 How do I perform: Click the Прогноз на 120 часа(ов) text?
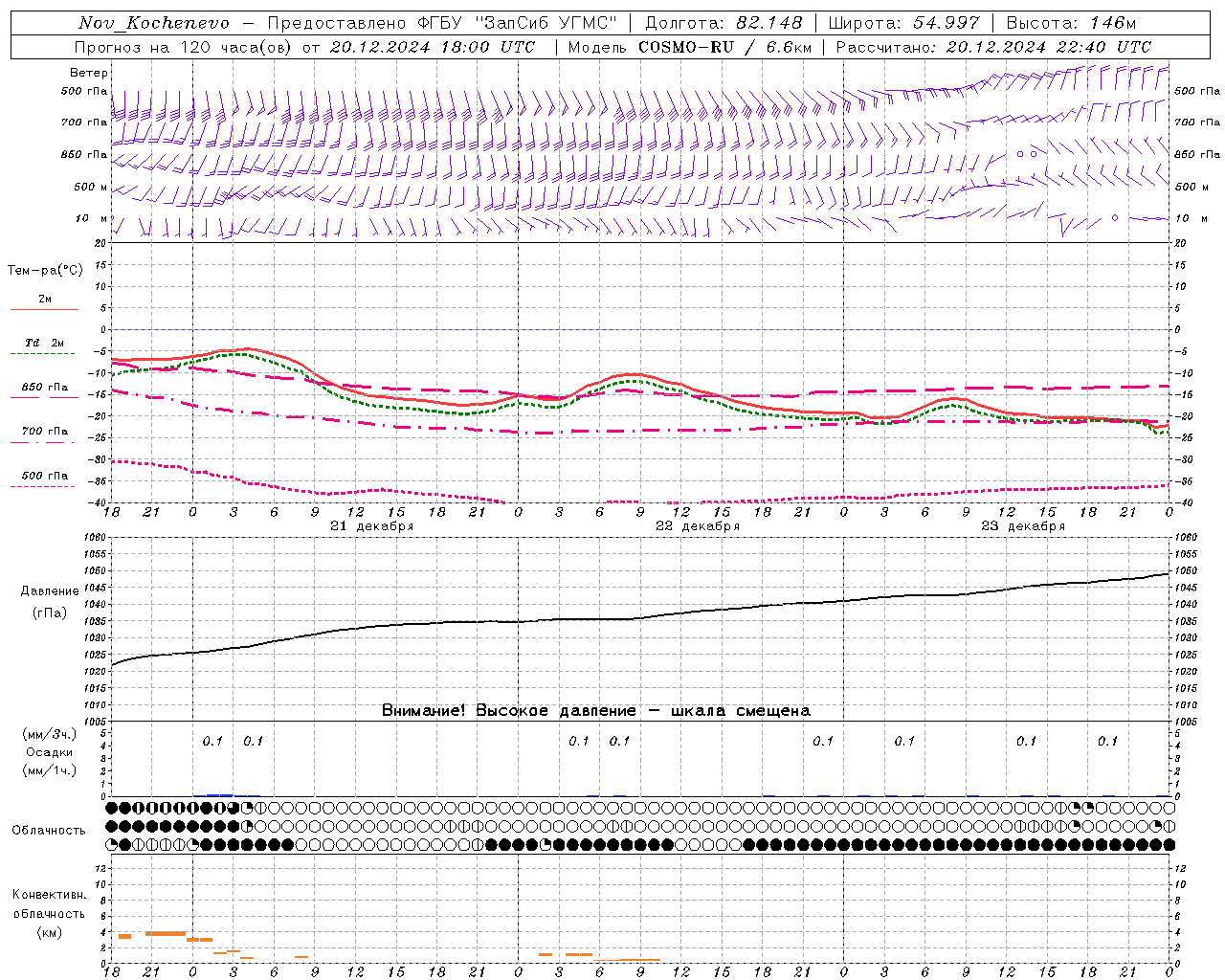(x=184, y=47)
